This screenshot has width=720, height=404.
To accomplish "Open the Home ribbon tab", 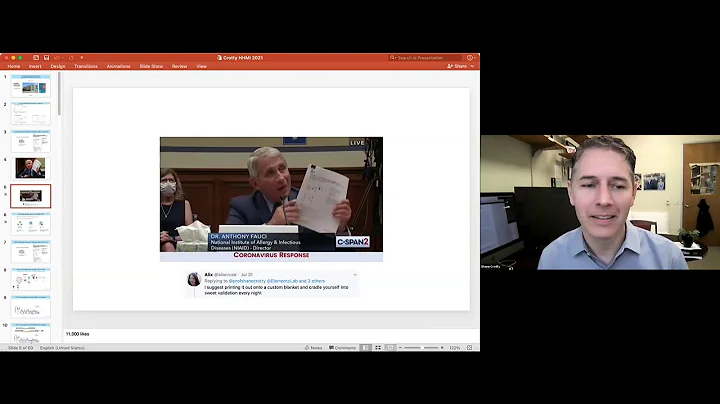I will point(14,67).
